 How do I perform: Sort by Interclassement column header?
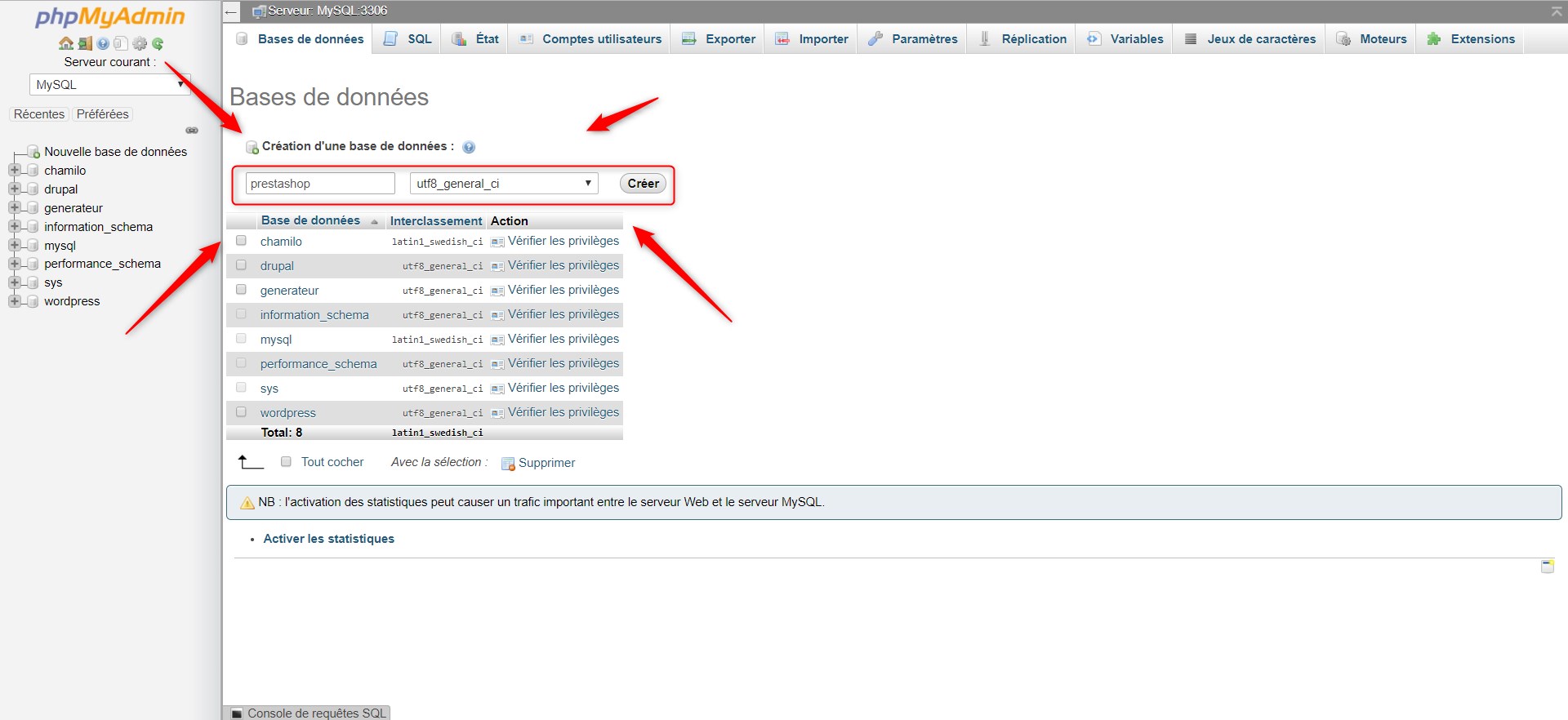[436, 221]
